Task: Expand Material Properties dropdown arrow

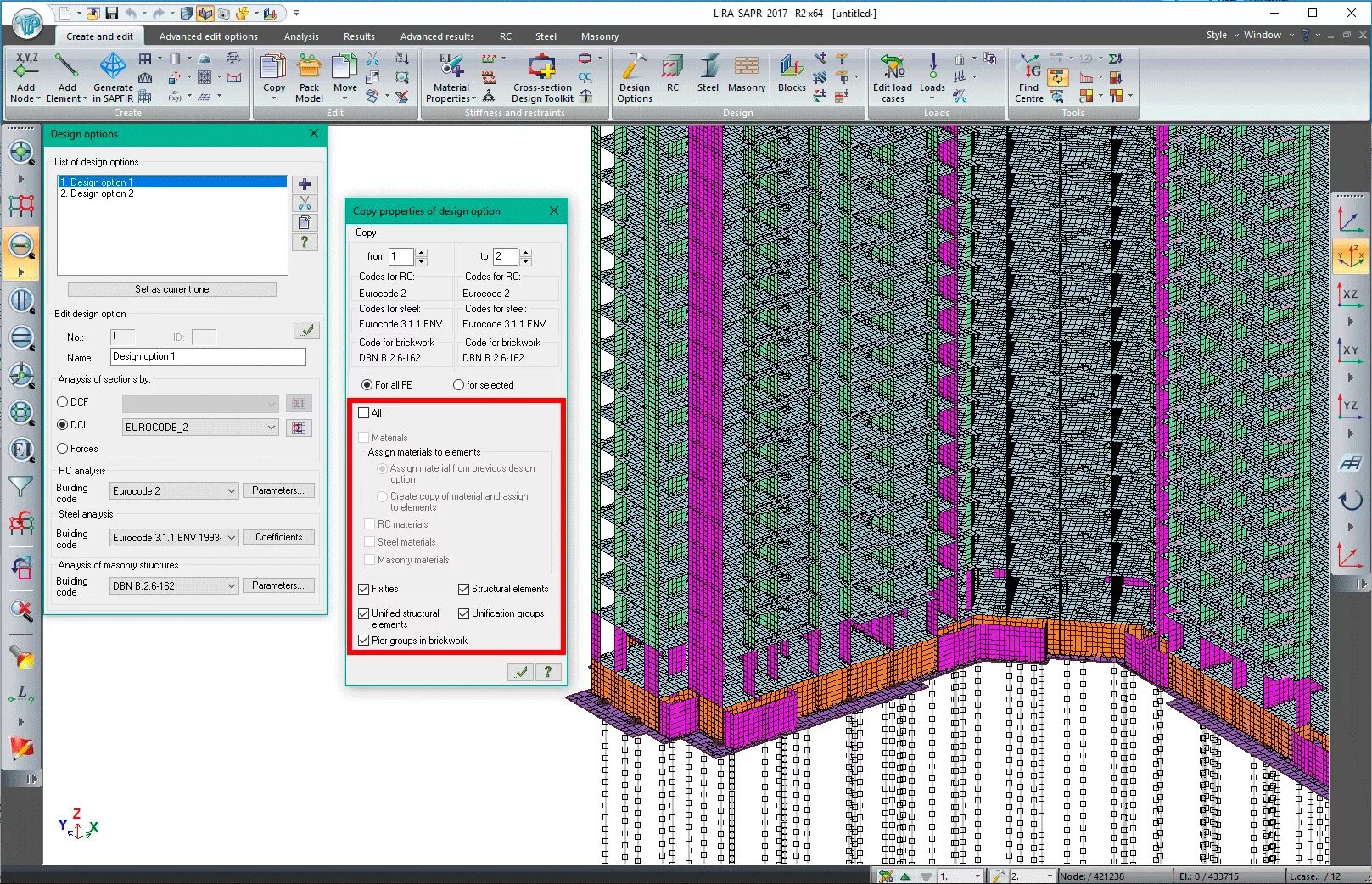Action: [473, 99]
